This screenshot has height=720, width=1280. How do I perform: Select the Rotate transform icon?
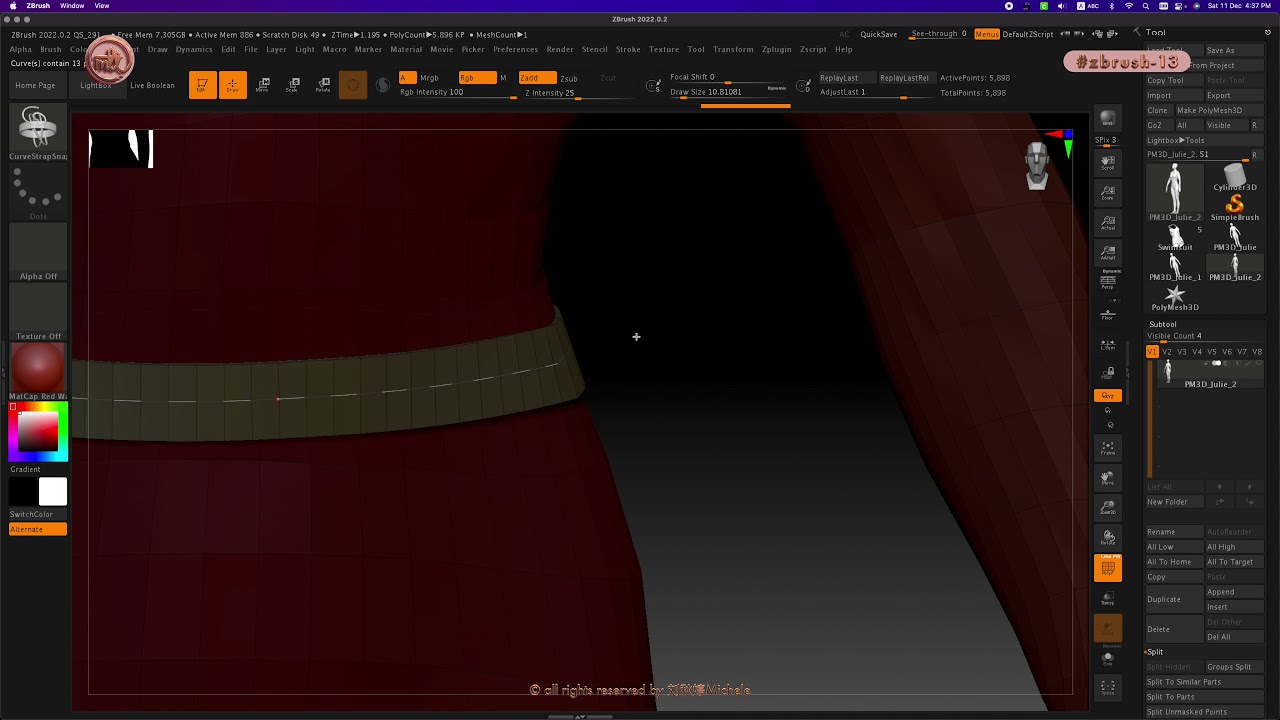coord(323,85)
